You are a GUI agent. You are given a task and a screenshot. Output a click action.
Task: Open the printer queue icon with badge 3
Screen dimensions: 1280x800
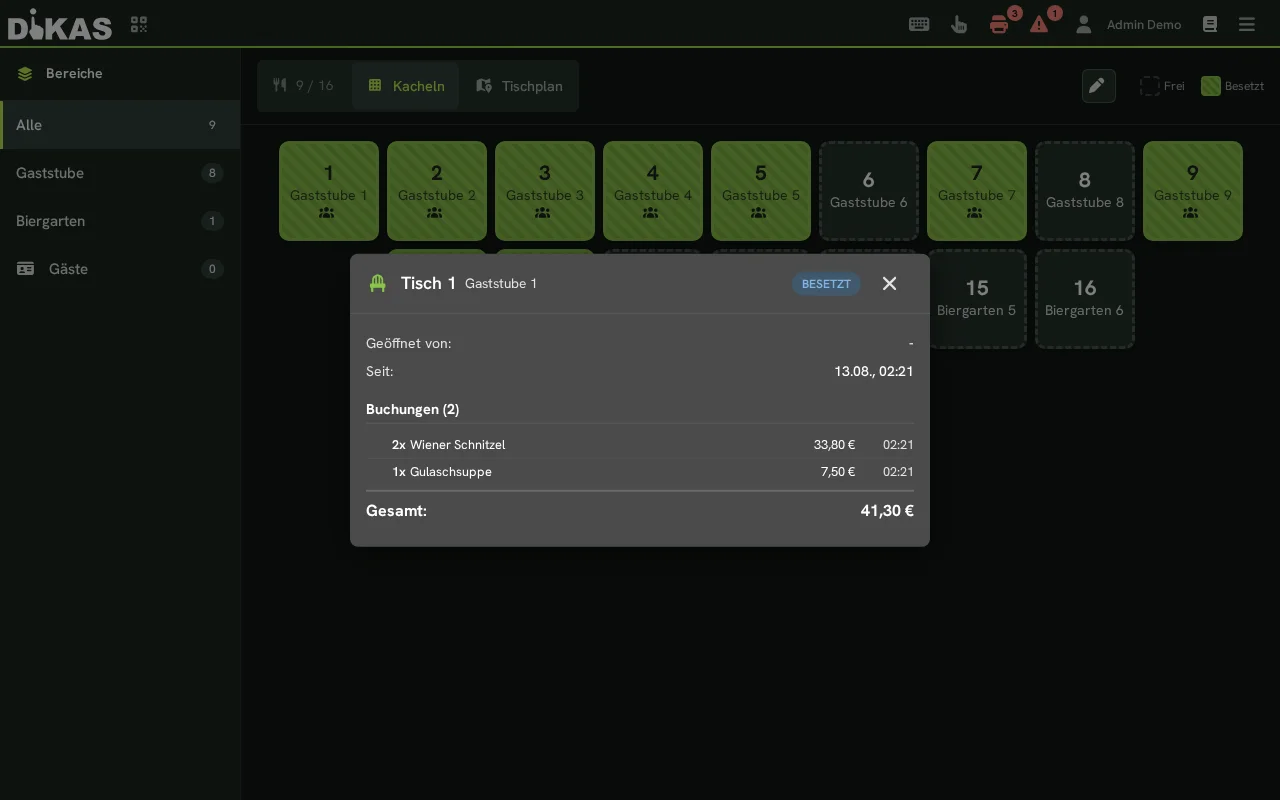point(999,24)
